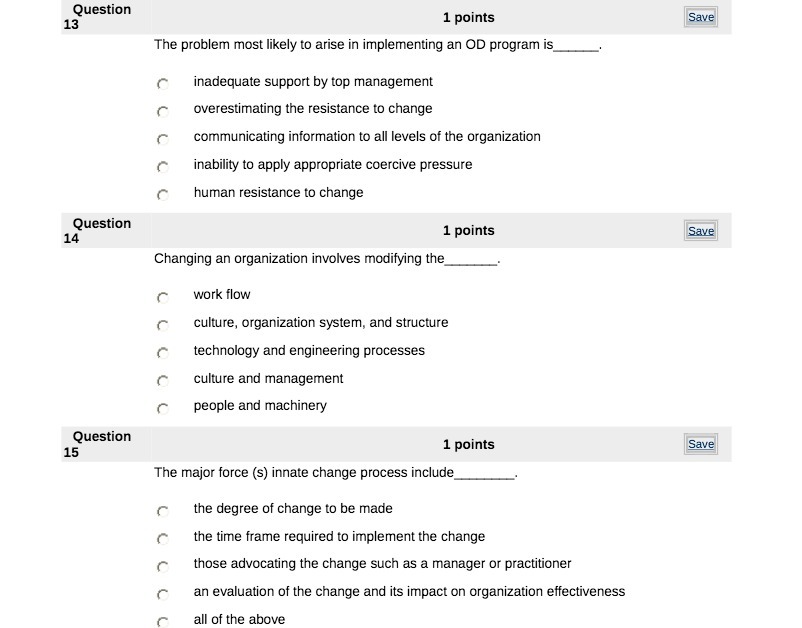802x628 pixels.
Task: Click the Question 13 header label
Action: coord(95,17)
